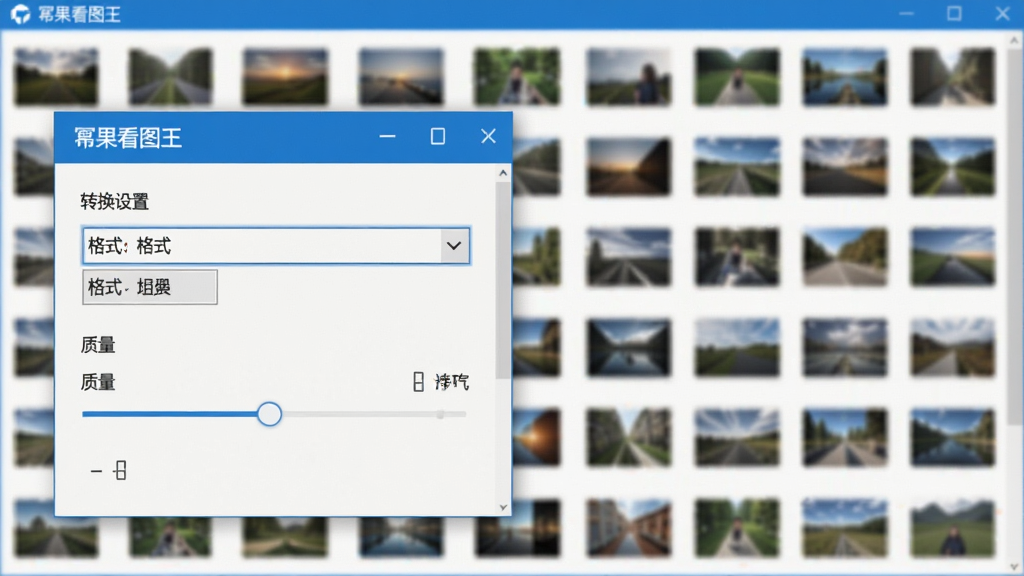Viewport: 1024px width, 576px height.
Task: Maximize the main image viewer window
Action: 954,14
